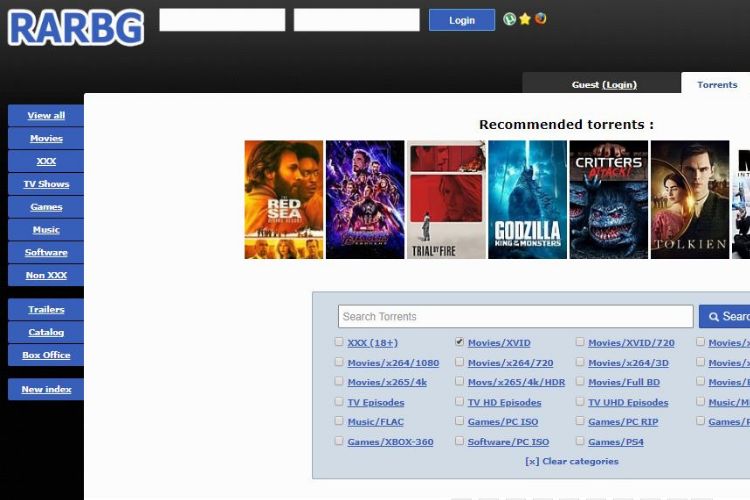
Task: Open Music in sidebar
Action: [x=46, y=230]
